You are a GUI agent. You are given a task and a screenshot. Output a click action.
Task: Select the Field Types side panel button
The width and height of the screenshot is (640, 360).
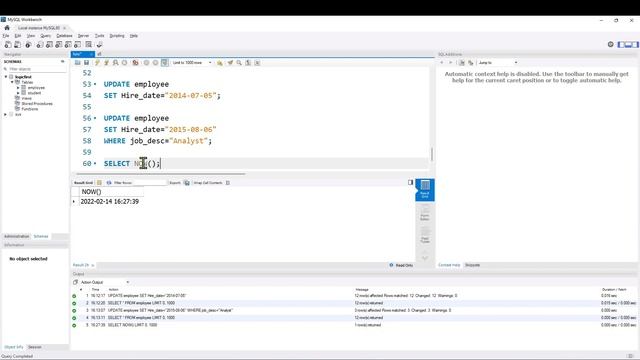point(425,236)
